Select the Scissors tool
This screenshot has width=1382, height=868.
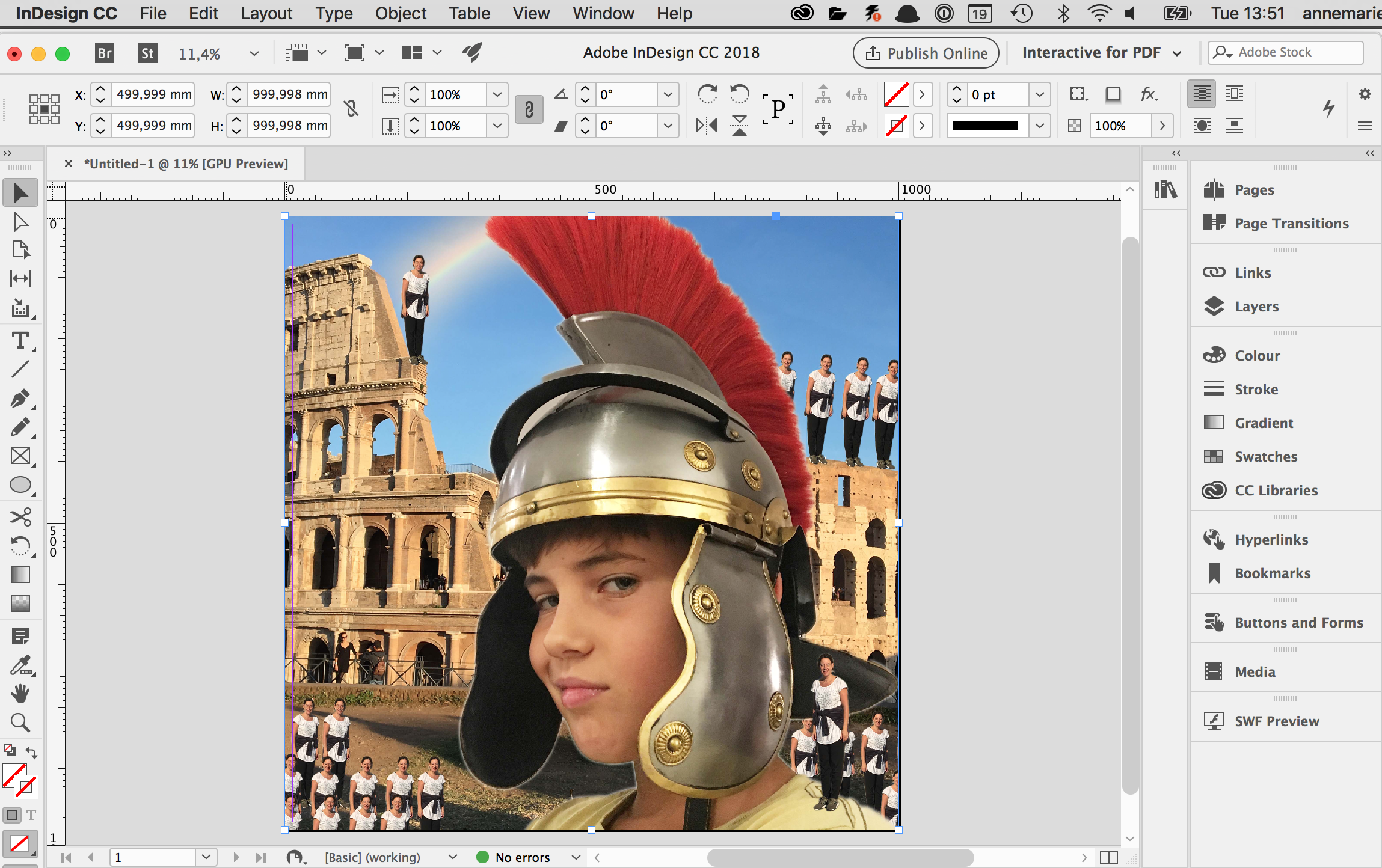(x=20, y=517)
